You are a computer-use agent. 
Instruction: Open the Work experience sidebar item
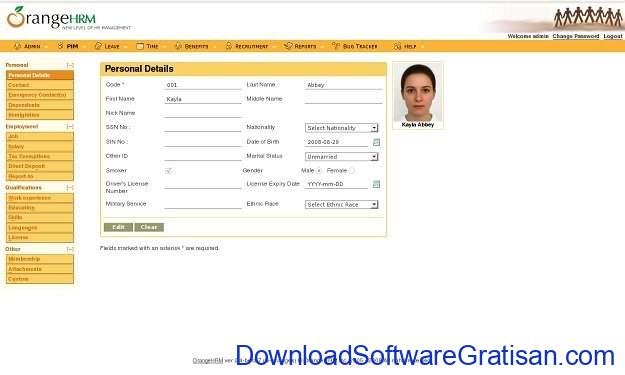pyautogui.click(x=40, y=198)
